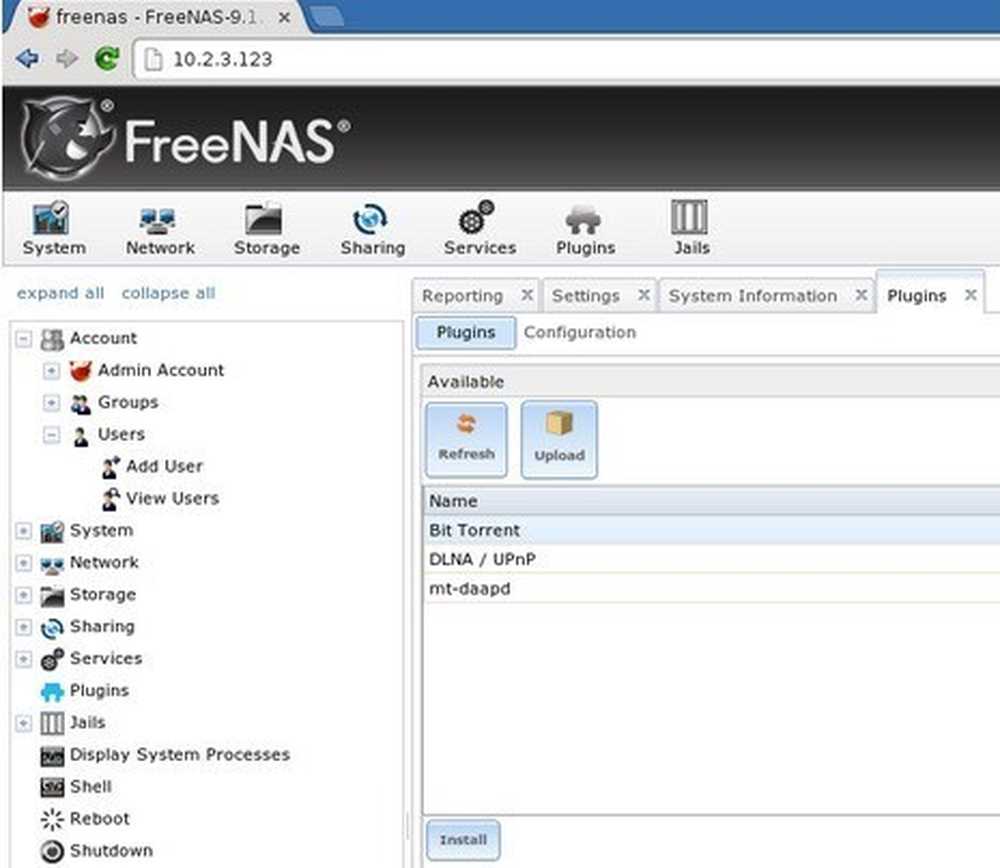Open Shell from the tree
Image resolution: width=1000 pixels, height=868 pixels.
(x=91, y=786)
